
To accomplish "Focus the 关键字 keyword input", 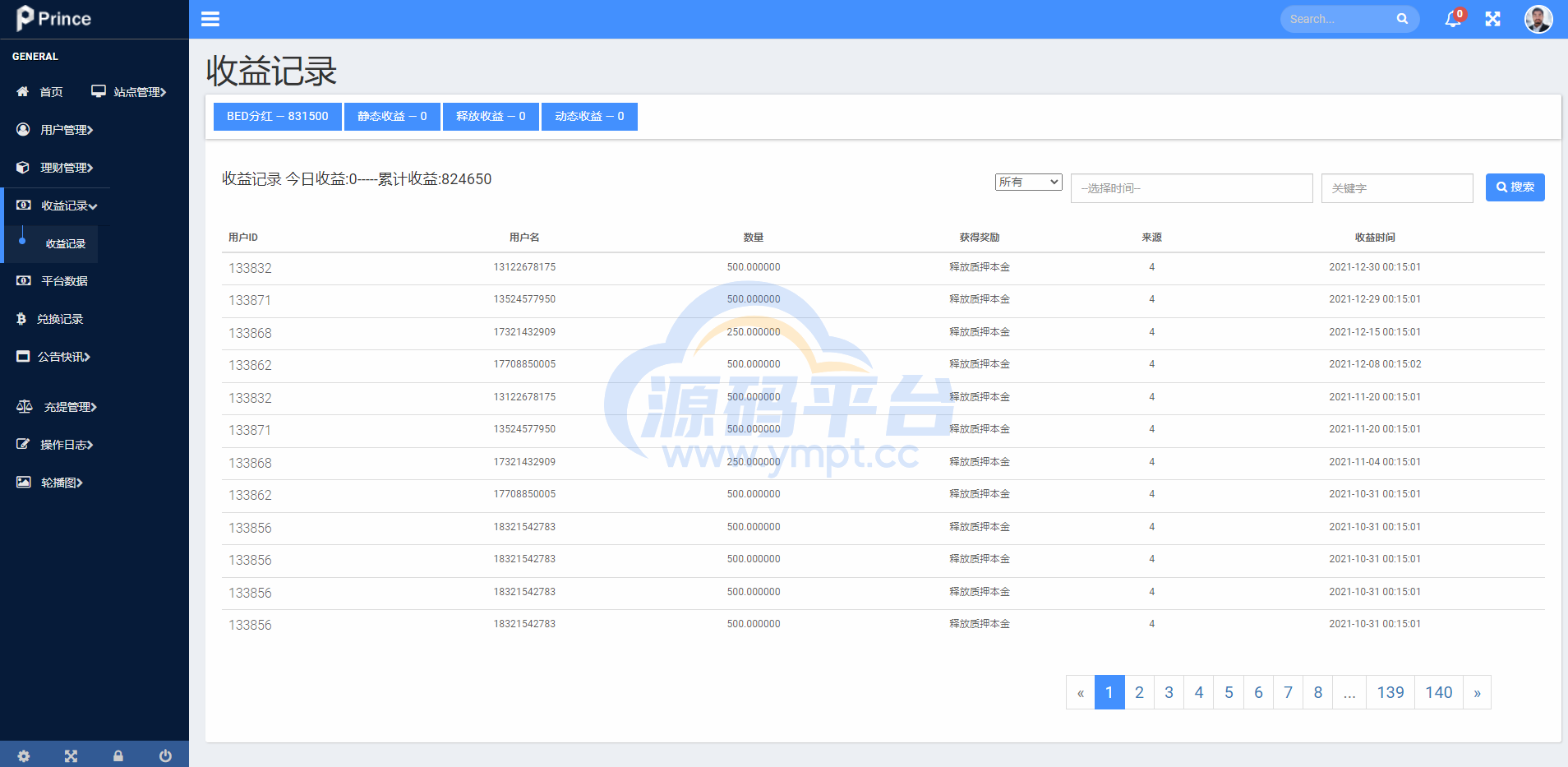I will [x=1396, y=188].
